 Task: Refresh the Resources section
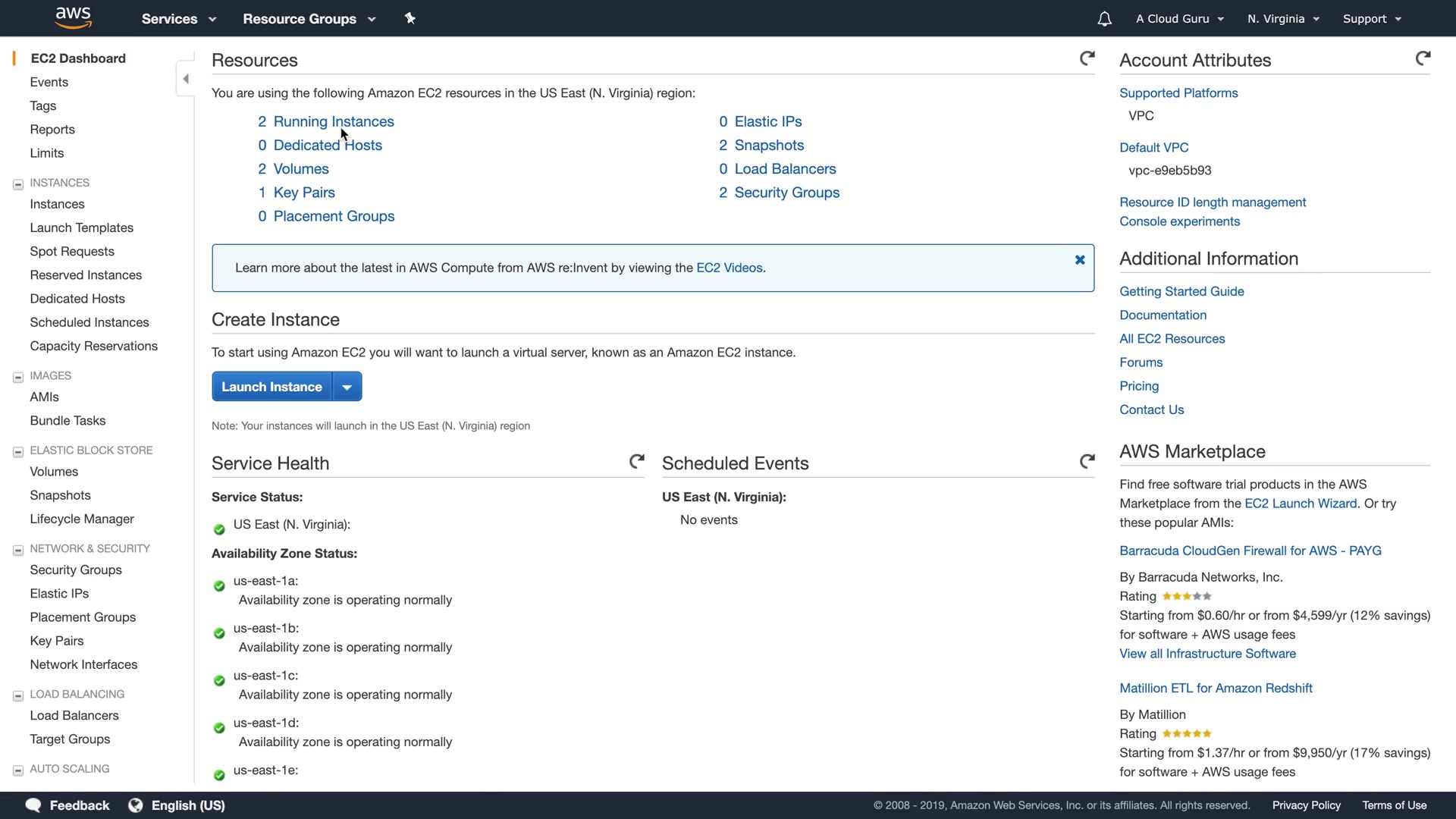(1087, 58)
